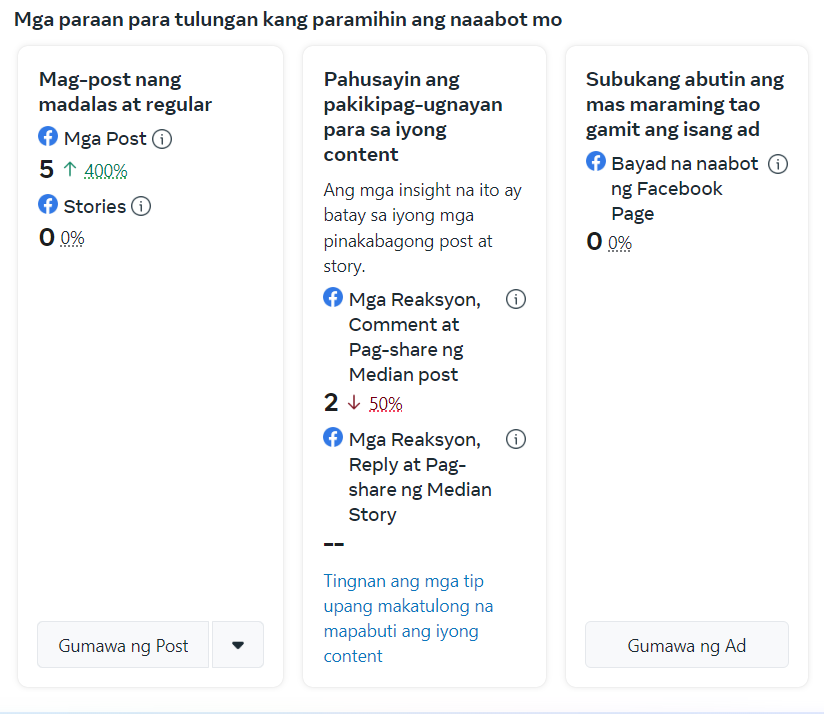Open info for Median Story reactions
824x714 pixels.
click(516, 439)
